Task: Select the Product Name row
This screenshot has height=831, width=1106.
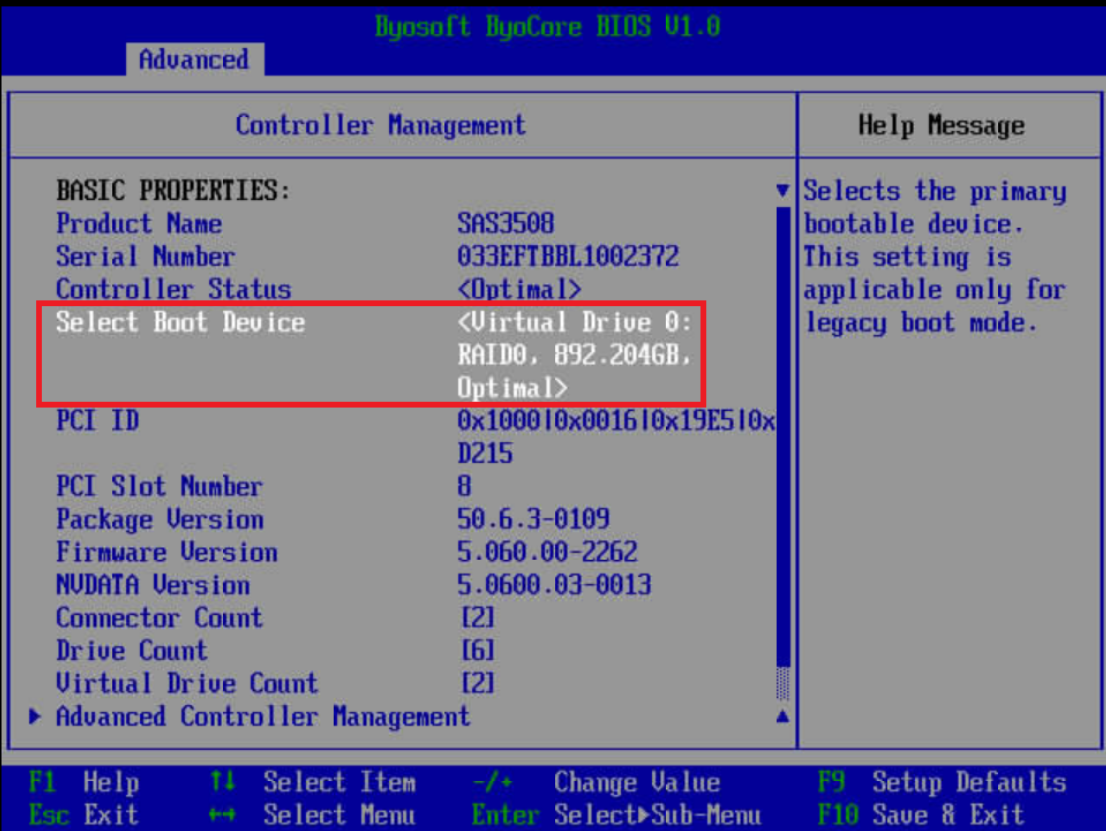Action: click(139, 224)
